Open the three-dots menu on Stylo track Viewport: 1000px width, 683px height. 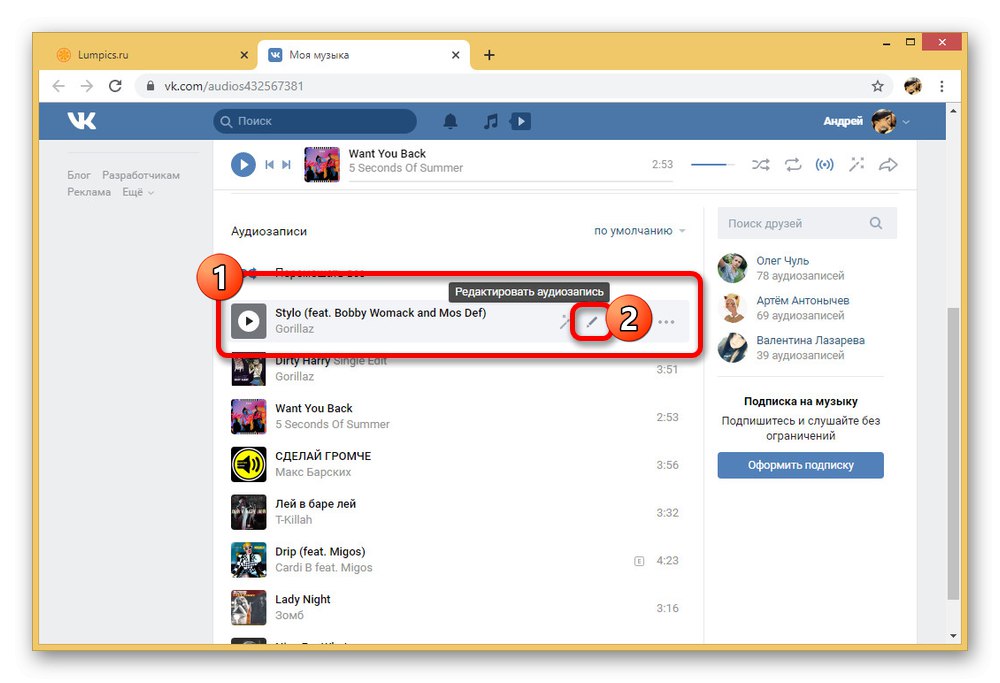click(666, 322)
